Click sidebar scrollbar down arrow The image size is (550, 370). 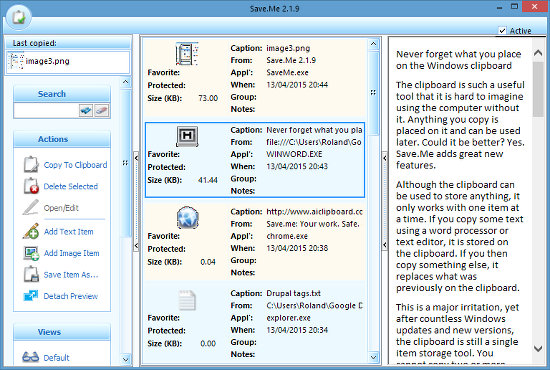[x=126, y=359]
